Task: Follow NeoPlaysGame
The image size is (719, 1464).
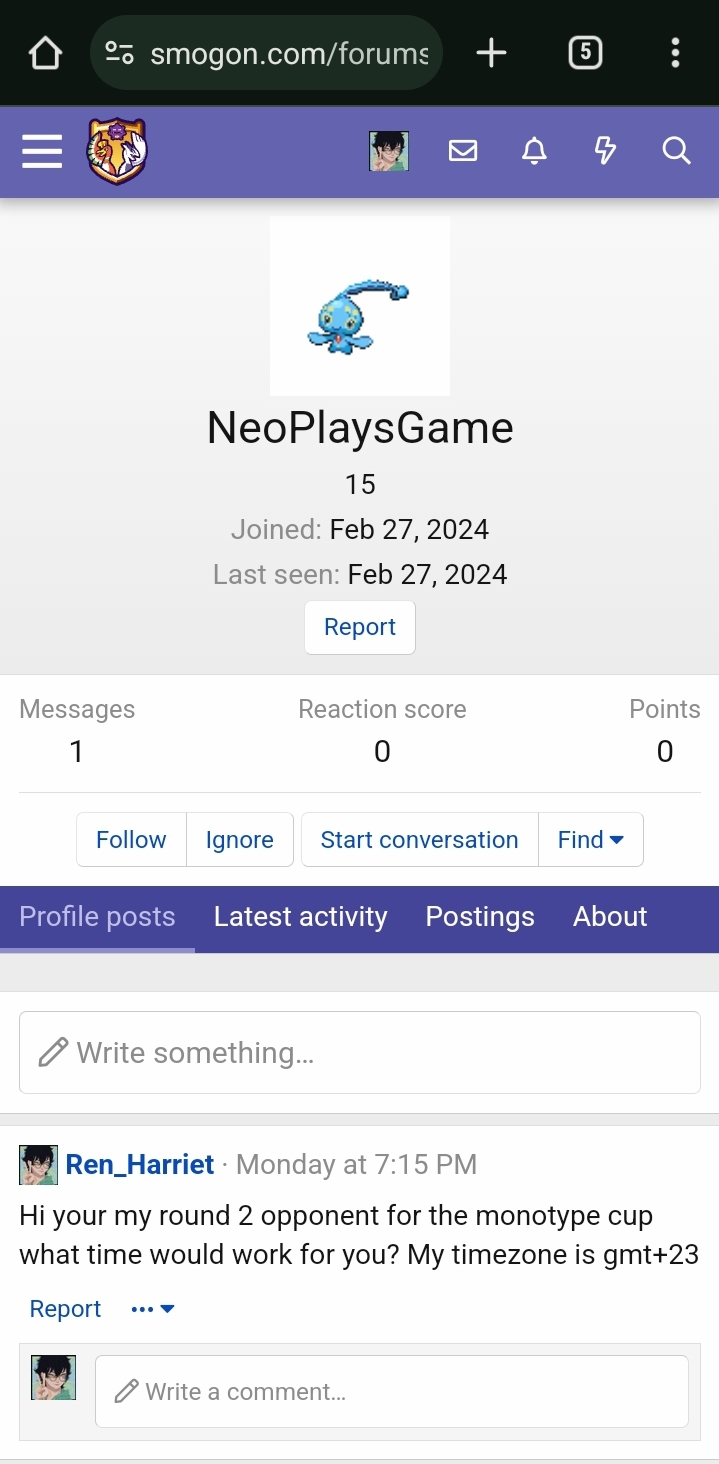Action: [131, 840]
